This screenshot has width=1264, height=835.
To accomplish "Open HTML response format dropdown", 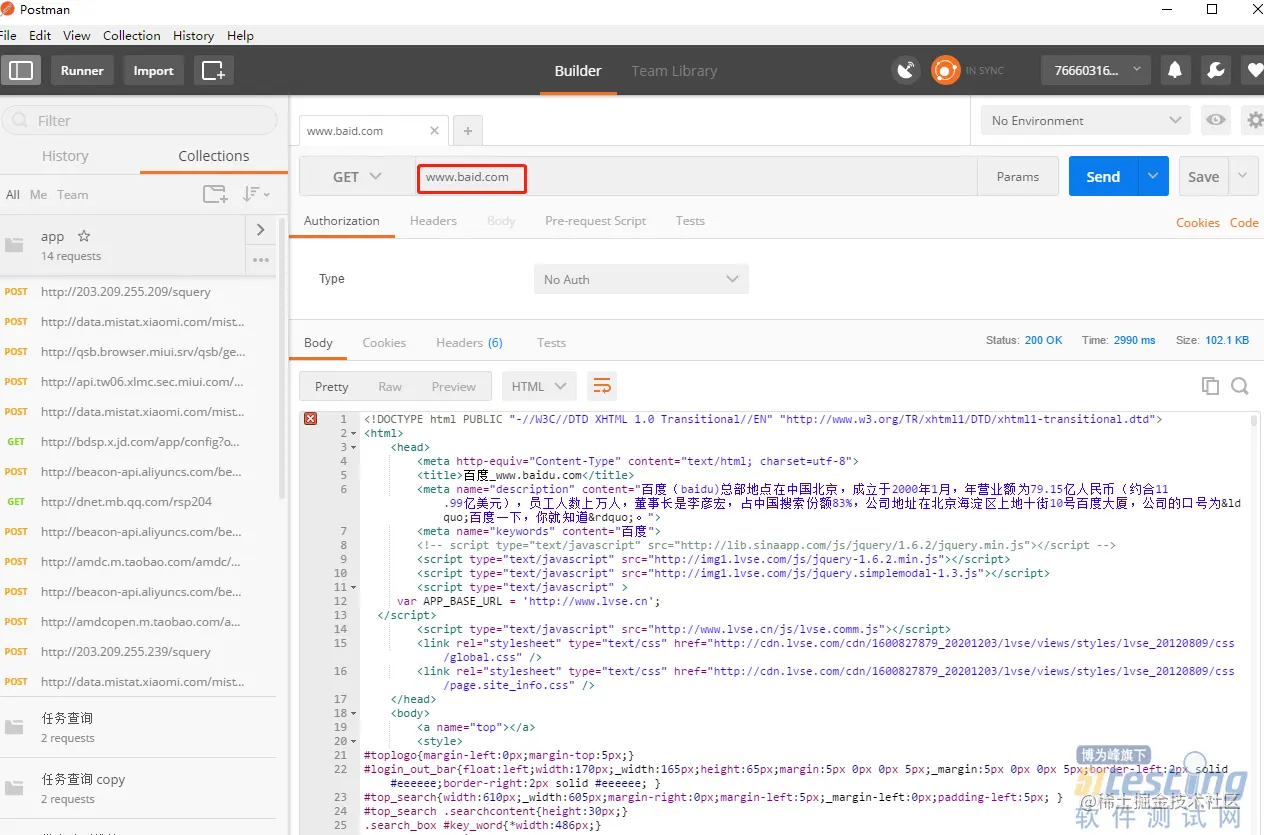I will pos(538,386).
